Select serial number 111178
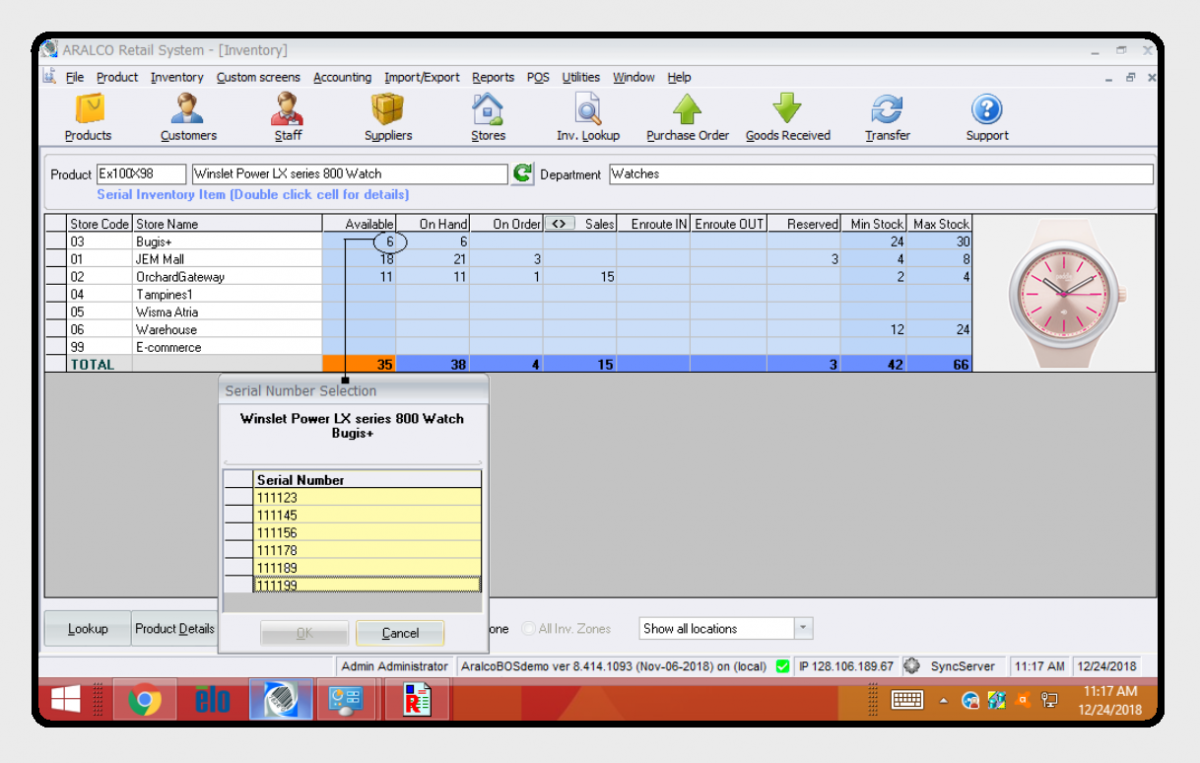 click(367, 550)
